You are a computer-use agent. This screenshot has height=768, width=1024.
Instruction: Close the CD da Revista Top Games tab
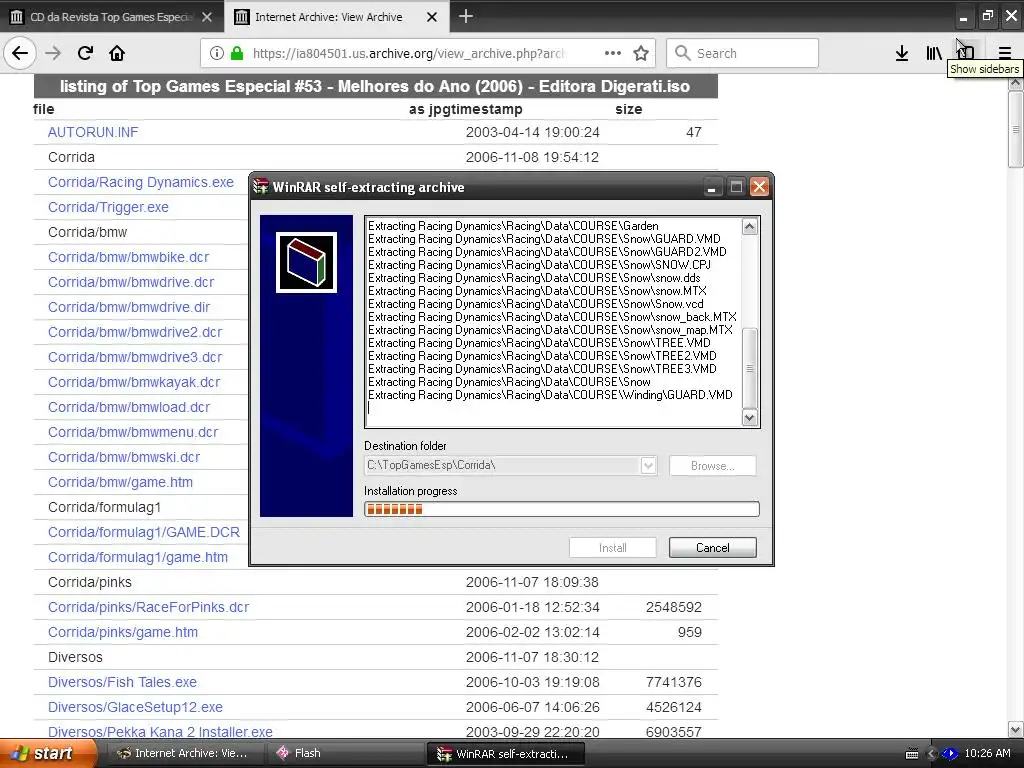(207, 17)
